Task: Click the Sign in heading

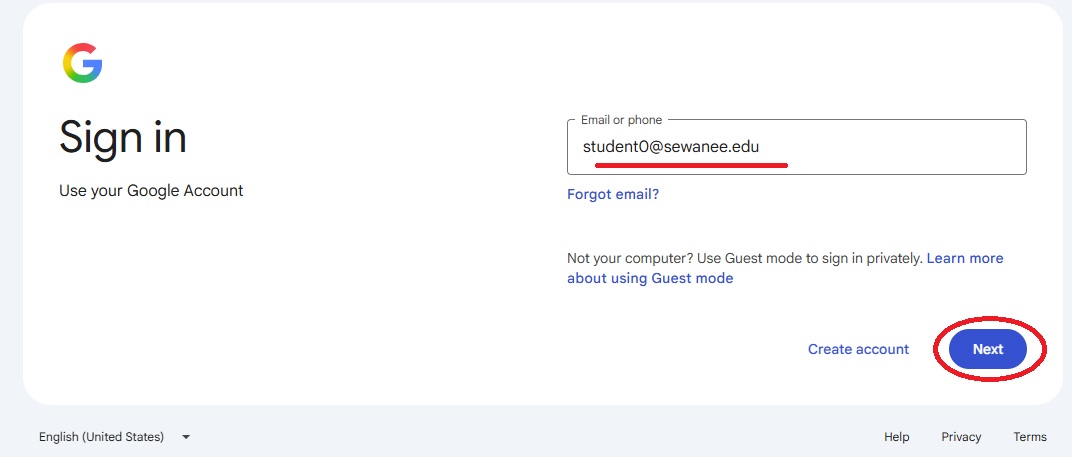Action: pyautogui.click(x=122, y=137)
